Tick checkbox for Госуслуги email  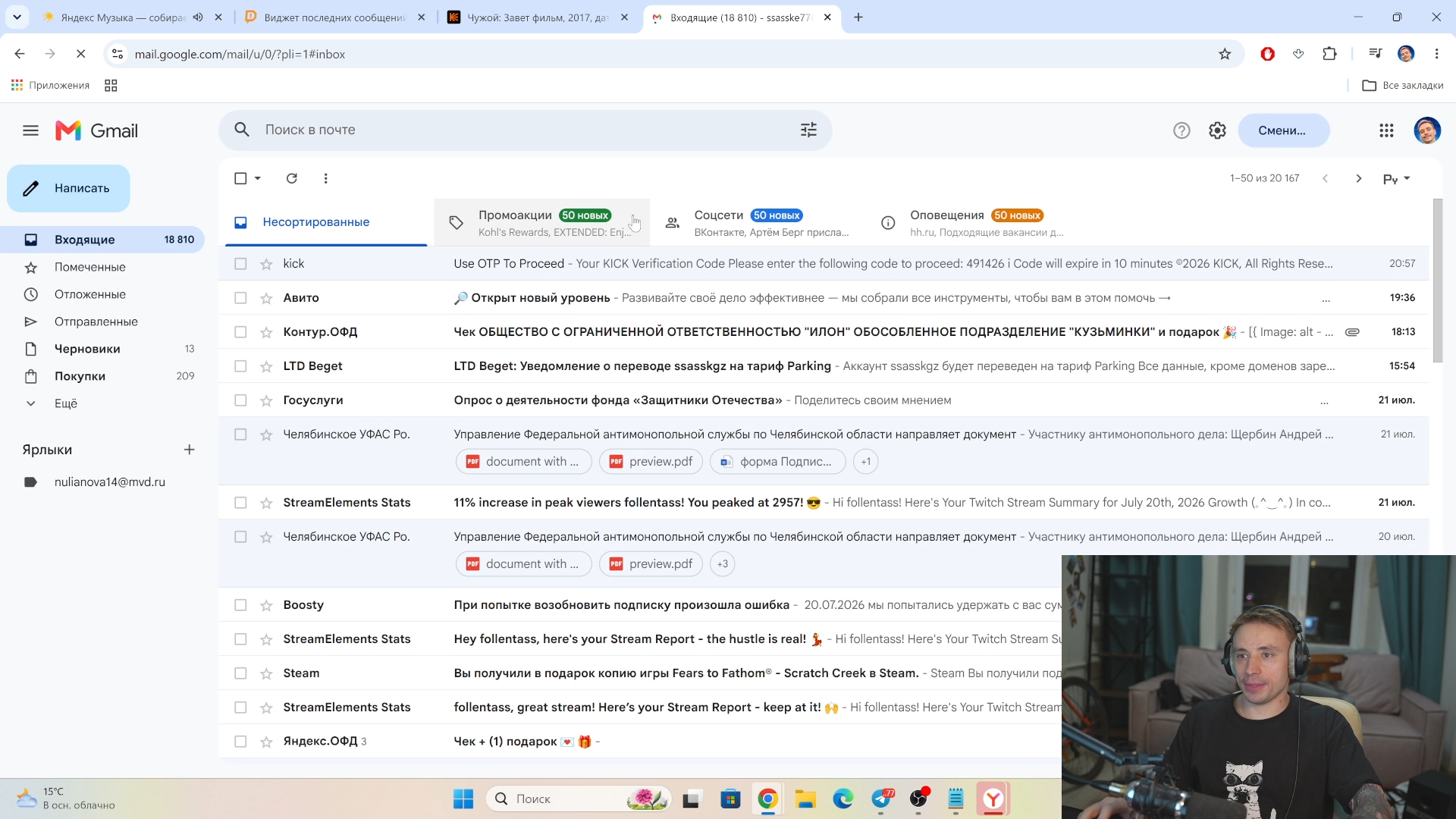[x=240, y=400]
